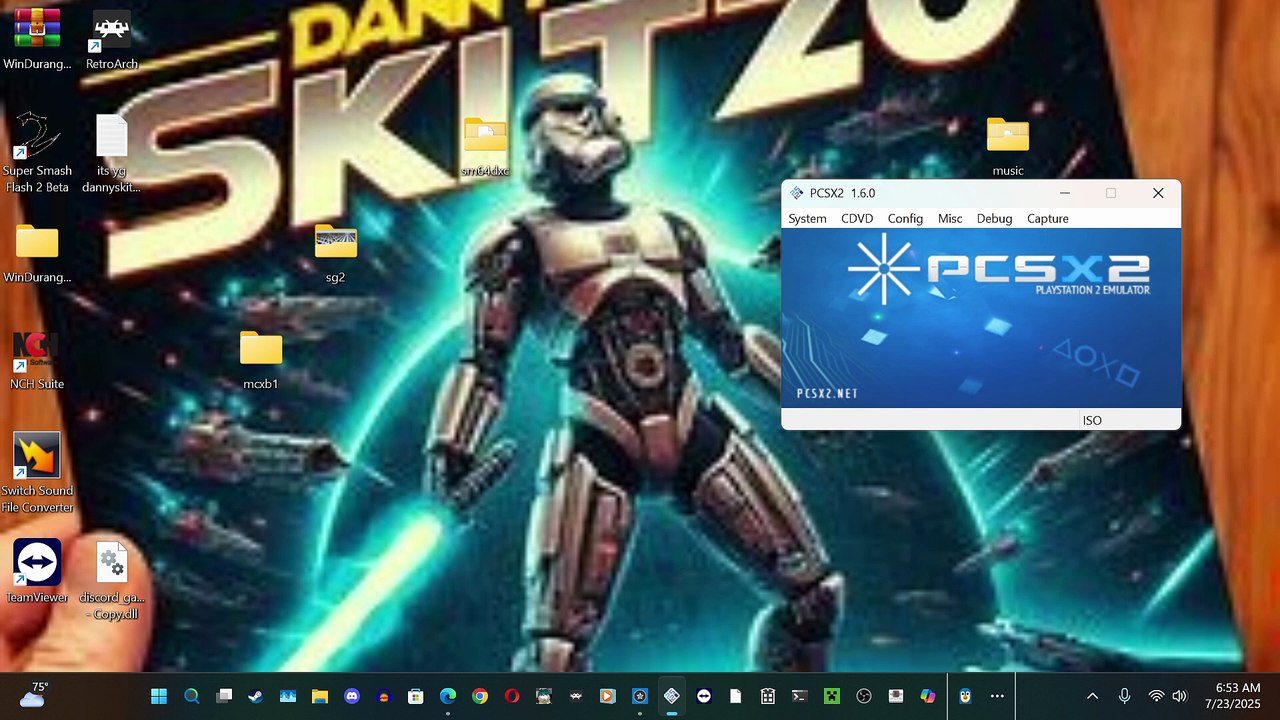
Task: Select the mcxb1 folder icon
Action: point(261,360)
